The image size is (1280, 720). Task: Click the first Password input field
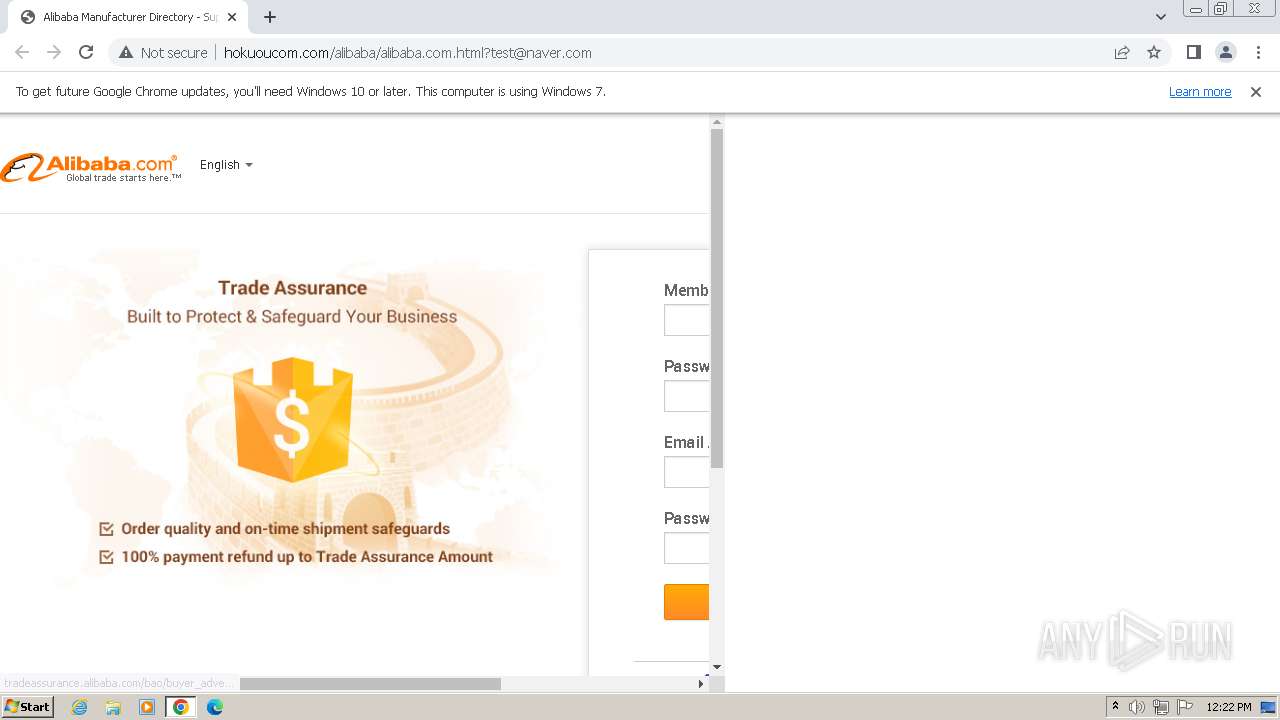[686, 396]
